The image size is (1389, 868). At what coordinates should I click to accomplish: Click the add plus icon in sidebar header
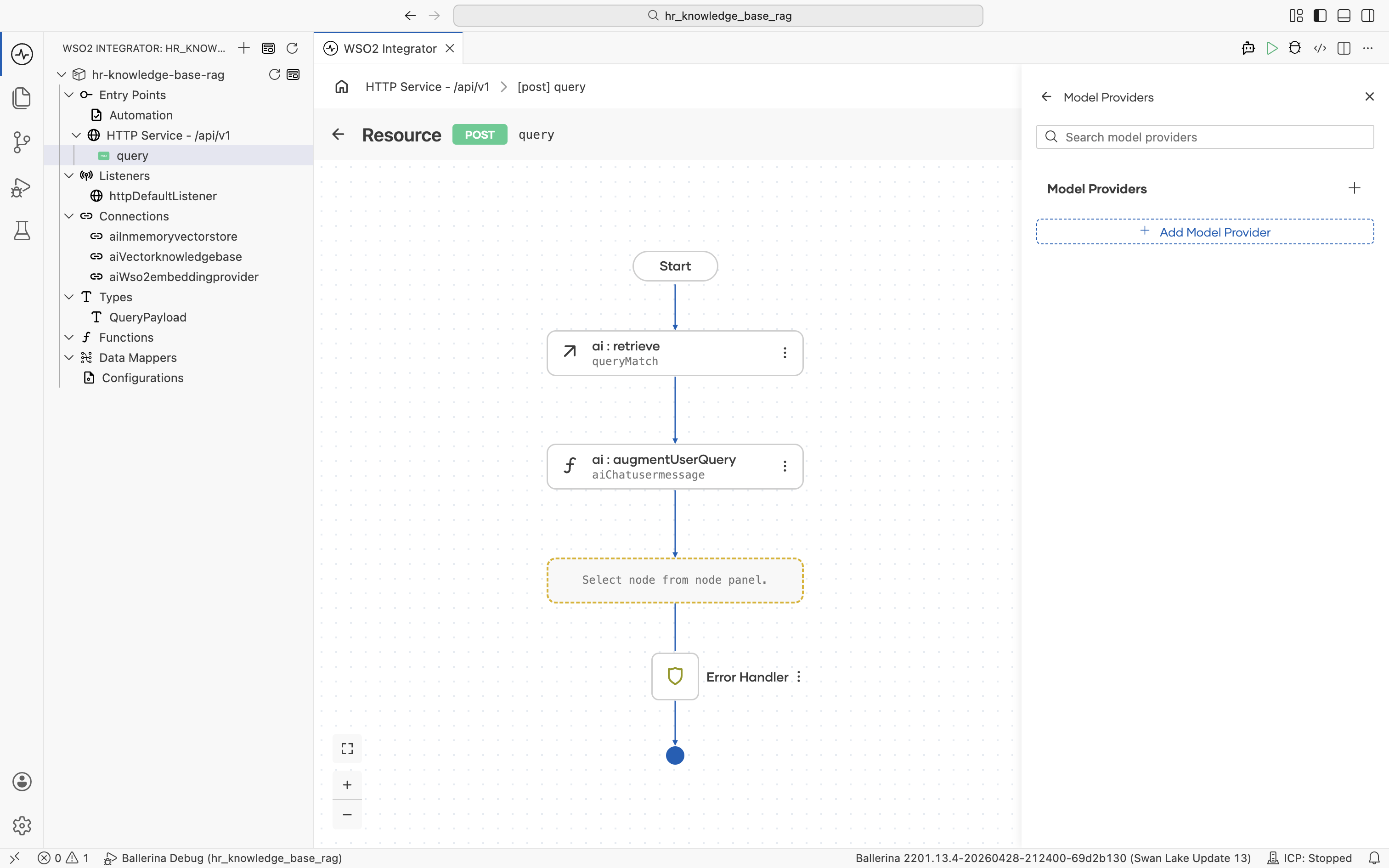point(244,48)
